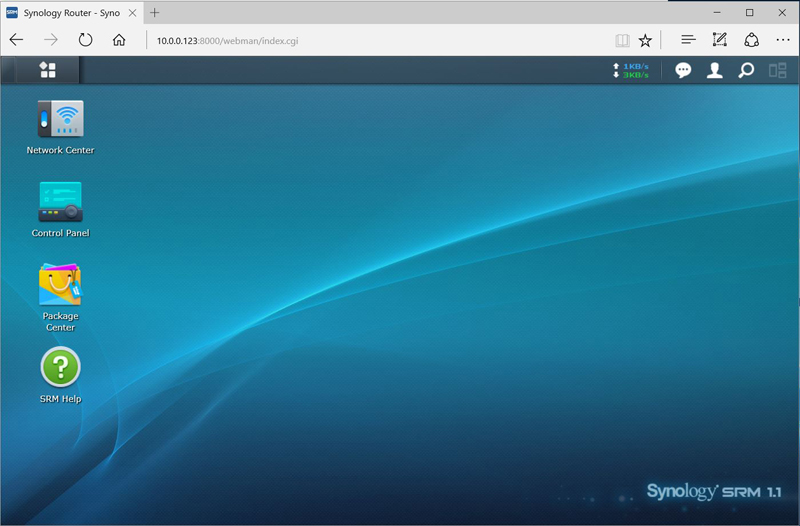Minimize the browser window
The width and height of the screenshot is (800, 526).
click(x=717, y=12)
